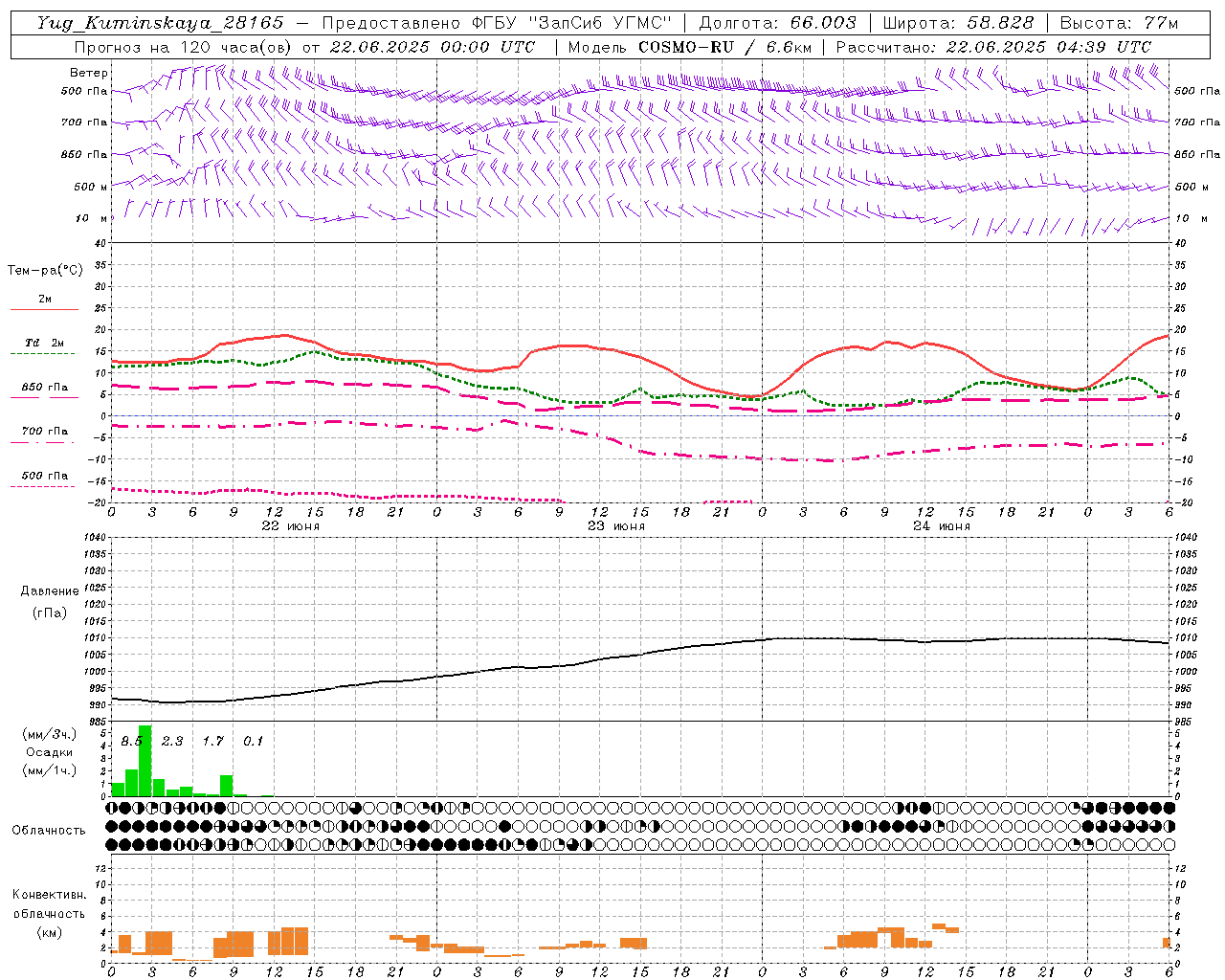Click the Тем-ра(°C) axis title

coord(45,271)
